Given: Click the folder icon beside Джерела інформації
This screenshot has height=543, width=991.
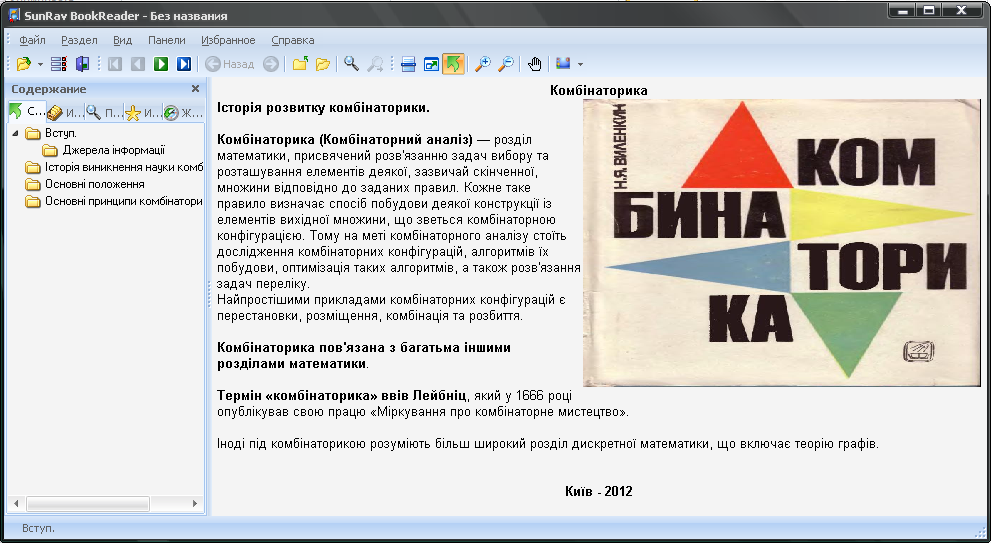Looking at the screenshot, I should [x=50, y=150].
